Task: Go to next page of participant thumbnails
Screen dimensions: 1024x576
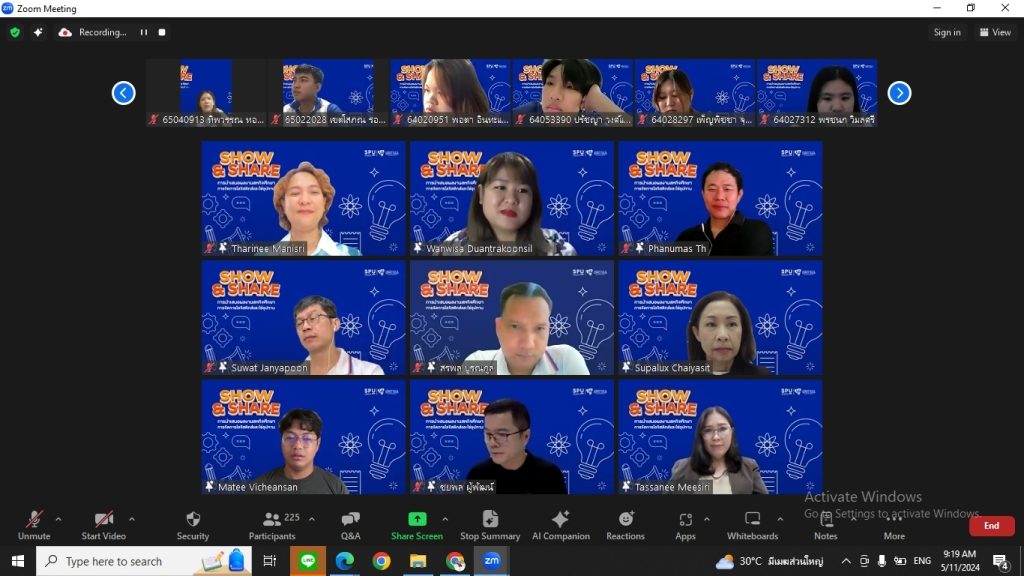Action: [899, 93]
